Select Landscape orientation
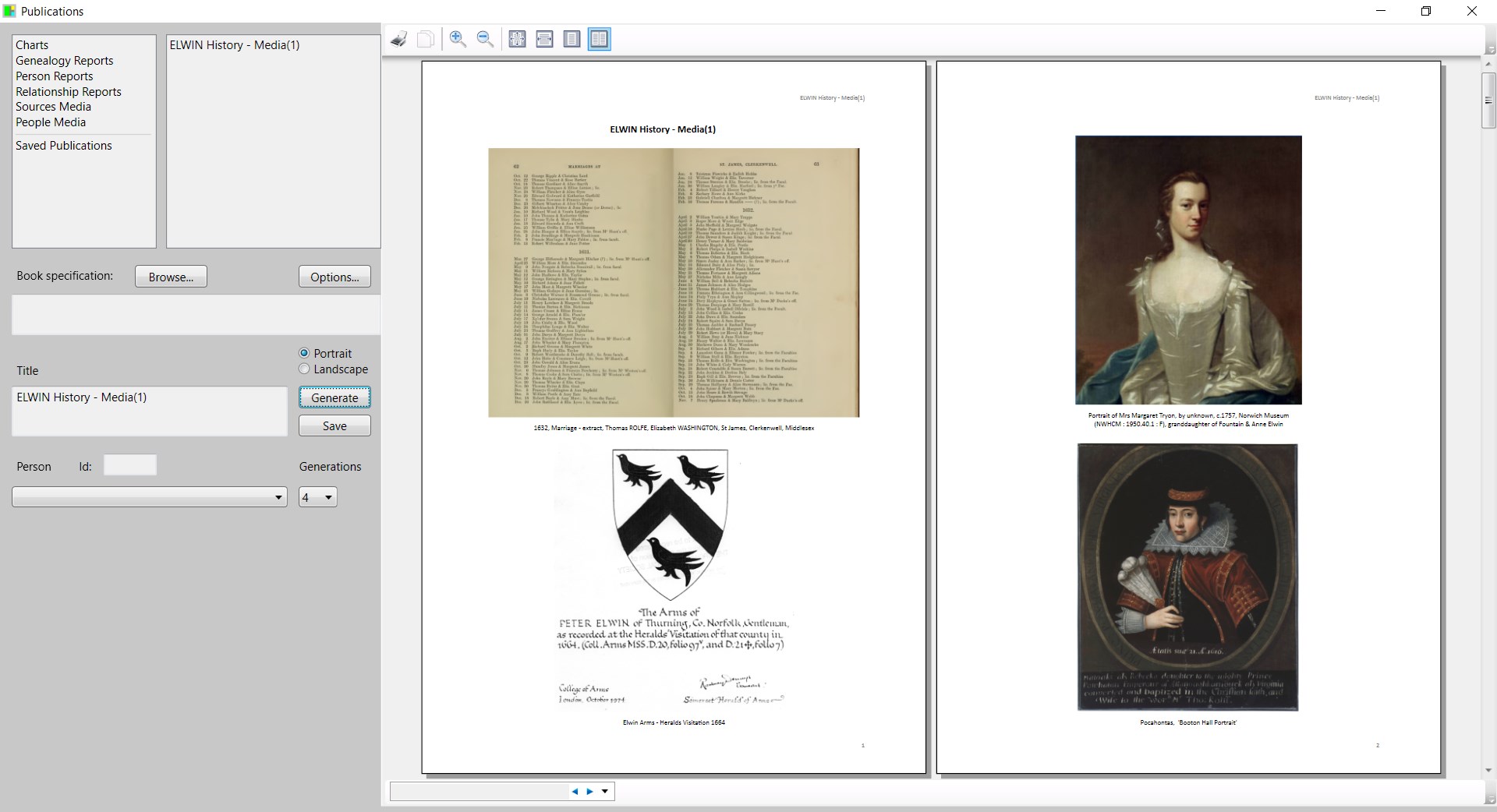 (x=304, y=369)
